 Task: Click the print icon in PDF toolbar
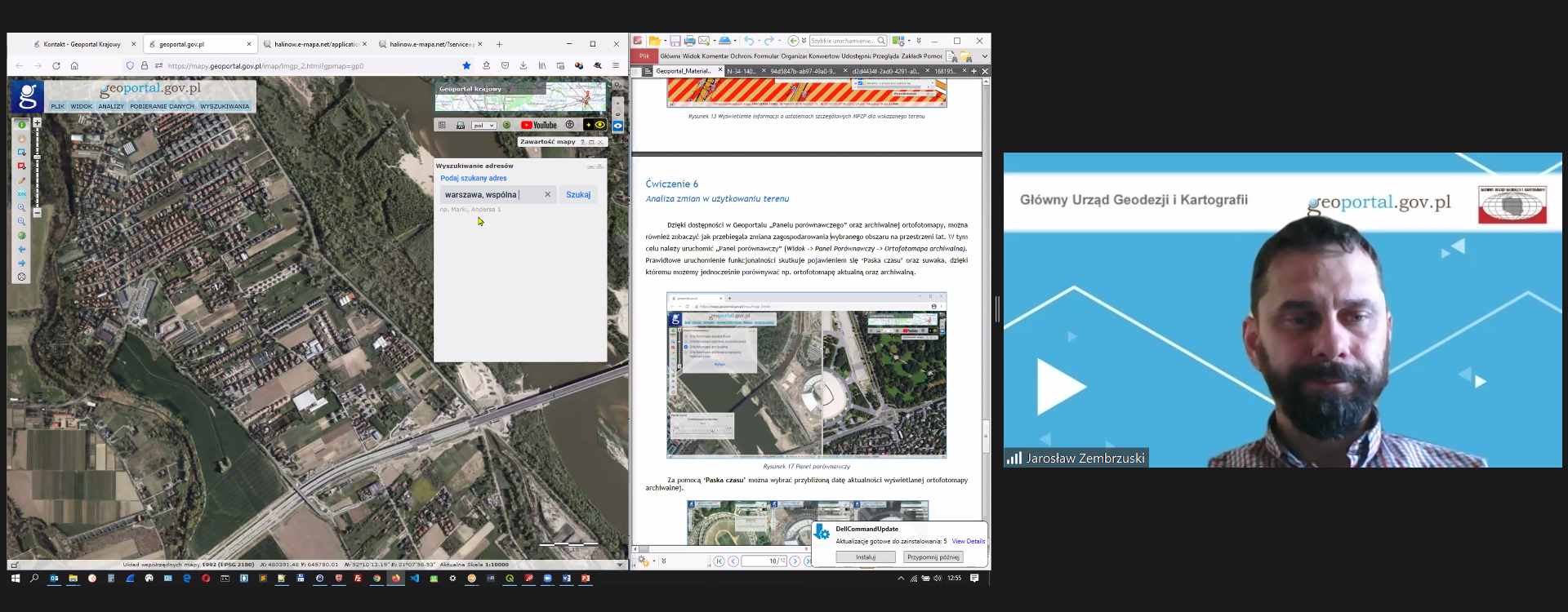click(x=689, y=41)
